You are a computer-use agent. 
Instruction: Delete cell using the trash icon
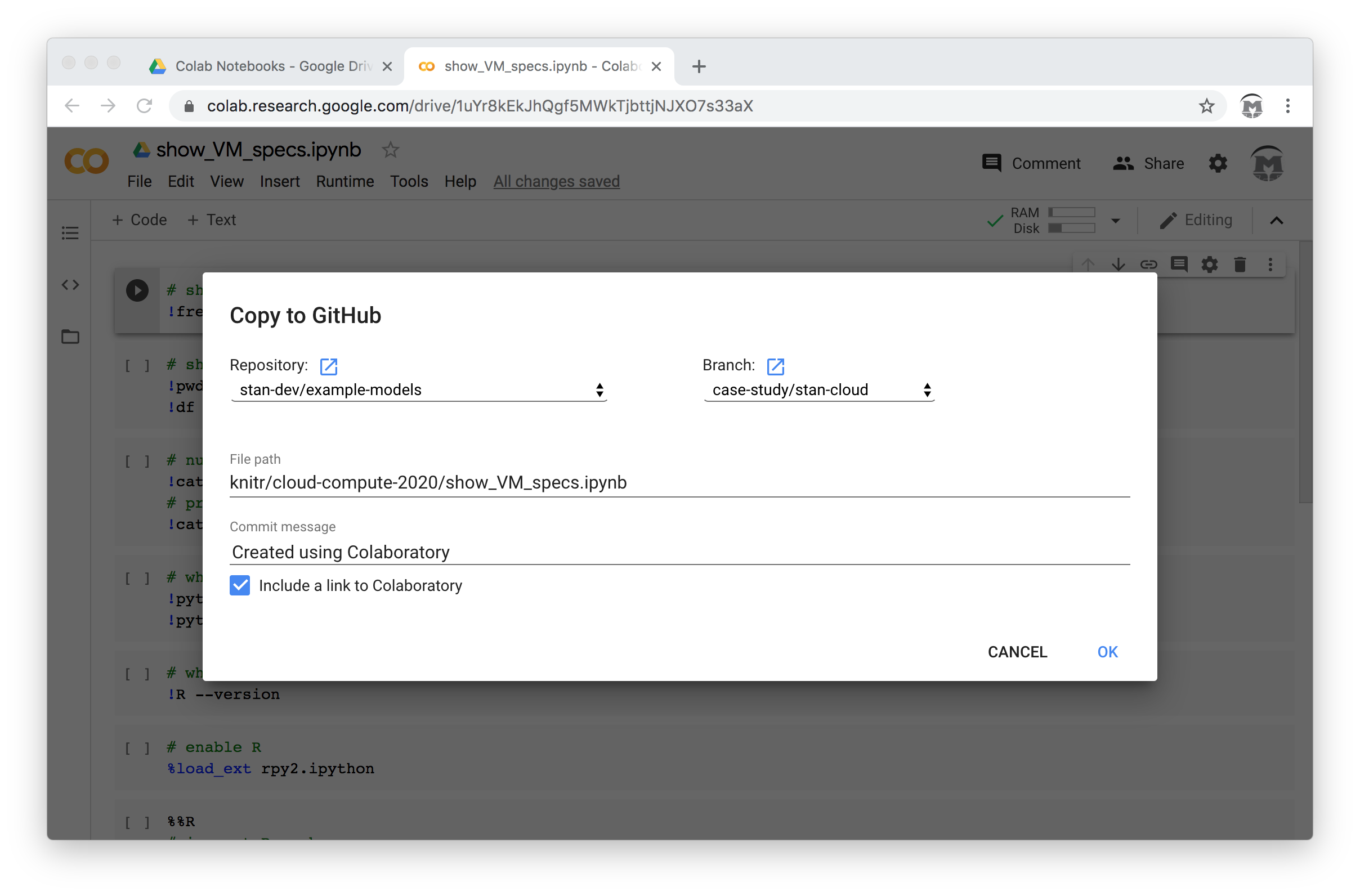1240,265
